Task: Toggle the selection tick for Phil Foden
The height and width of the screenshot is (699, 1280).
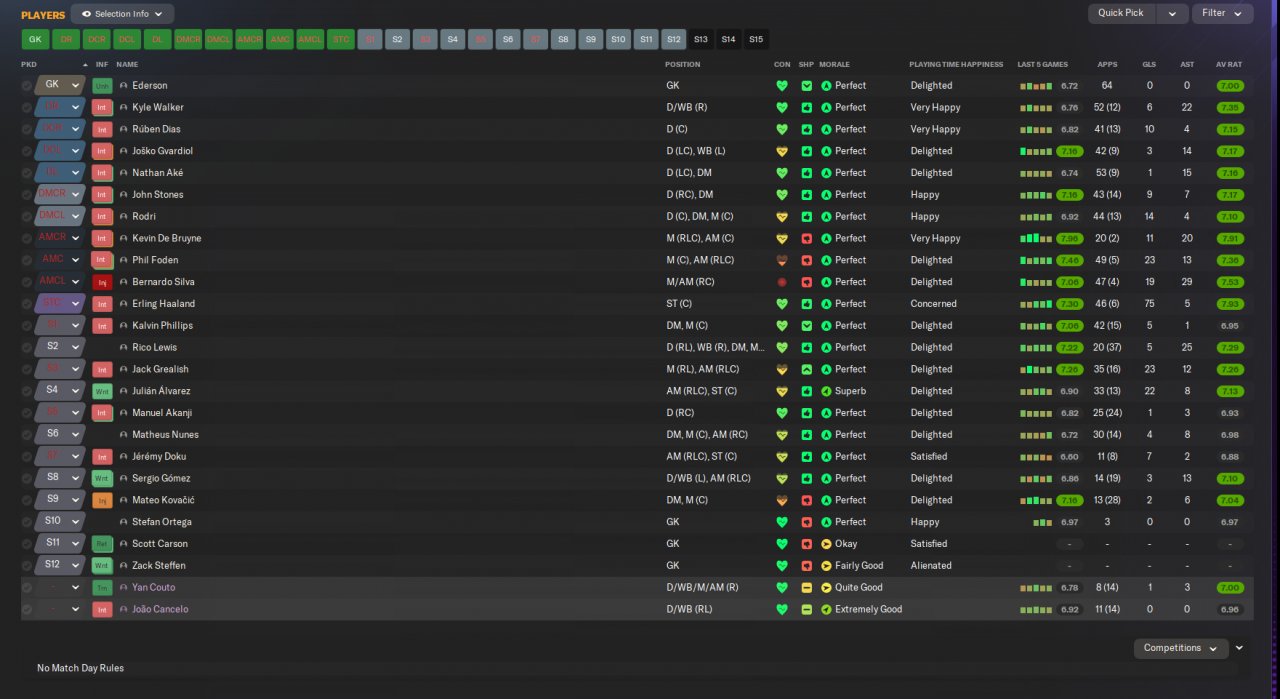Action: (x=27, y=260)
